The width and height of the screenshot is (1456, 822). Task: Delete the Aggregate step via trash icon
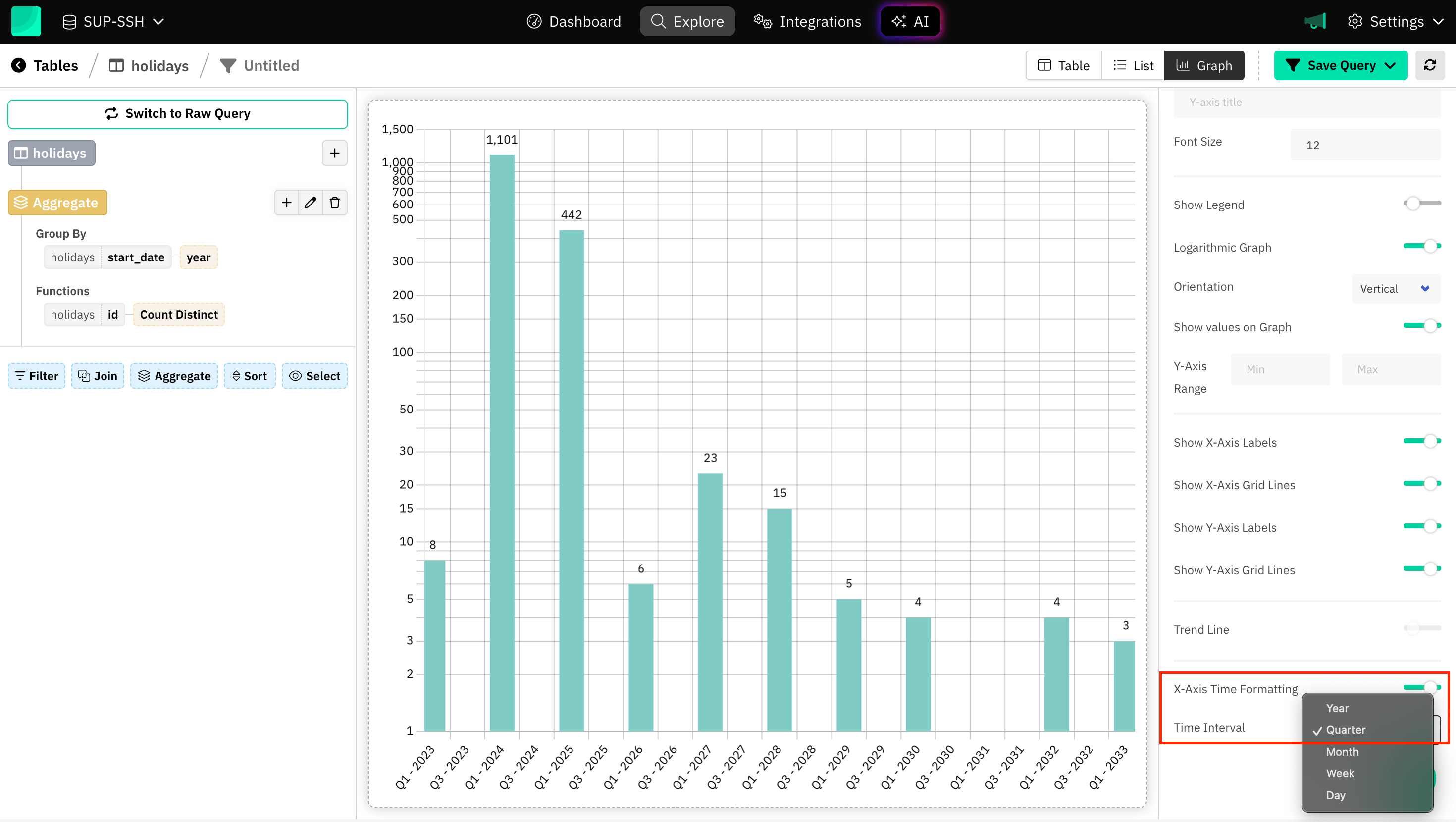tap(335, 202)
